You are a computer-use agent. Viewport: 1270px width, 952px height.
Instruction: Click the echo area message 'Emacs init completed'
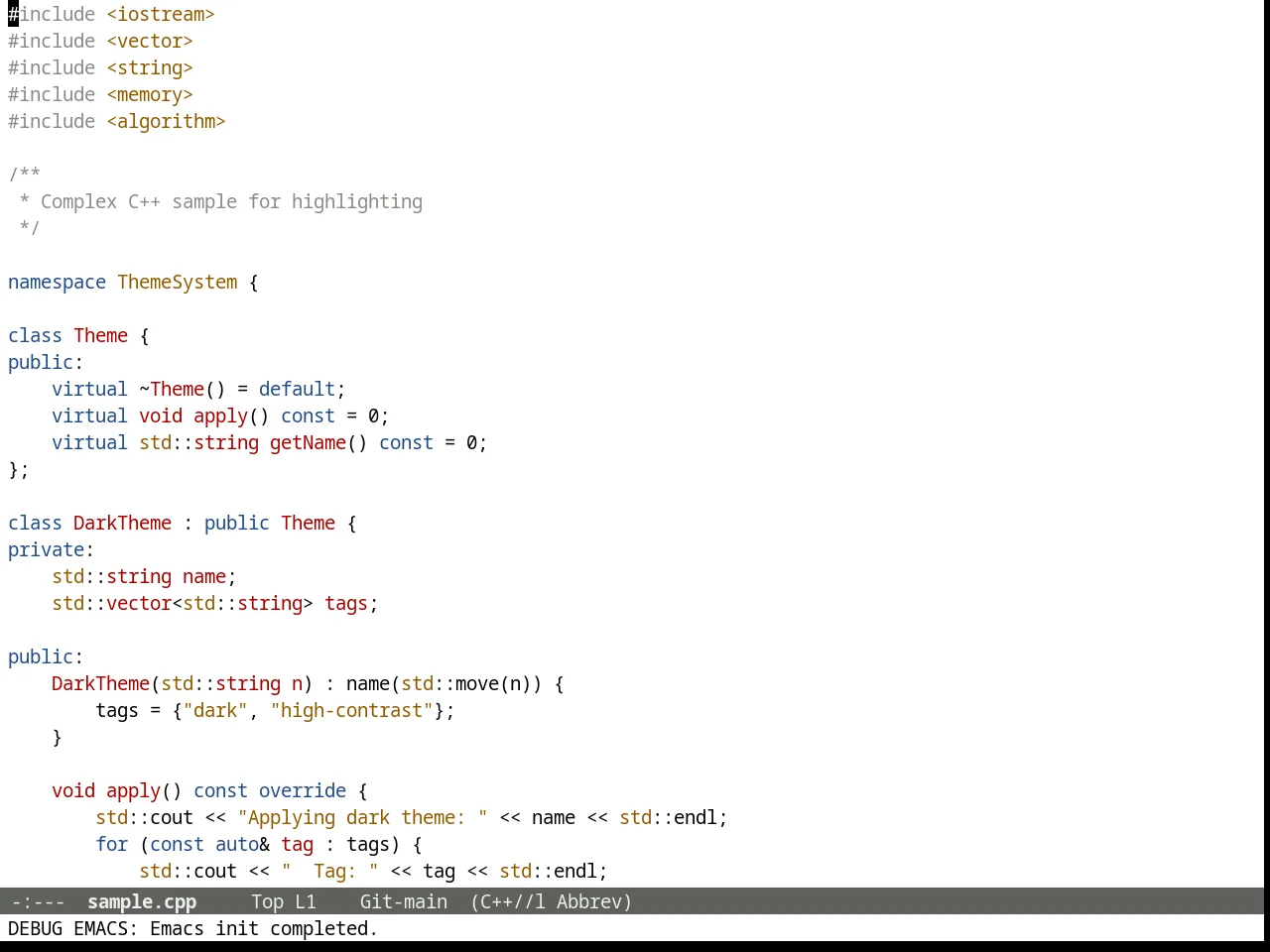264,928
